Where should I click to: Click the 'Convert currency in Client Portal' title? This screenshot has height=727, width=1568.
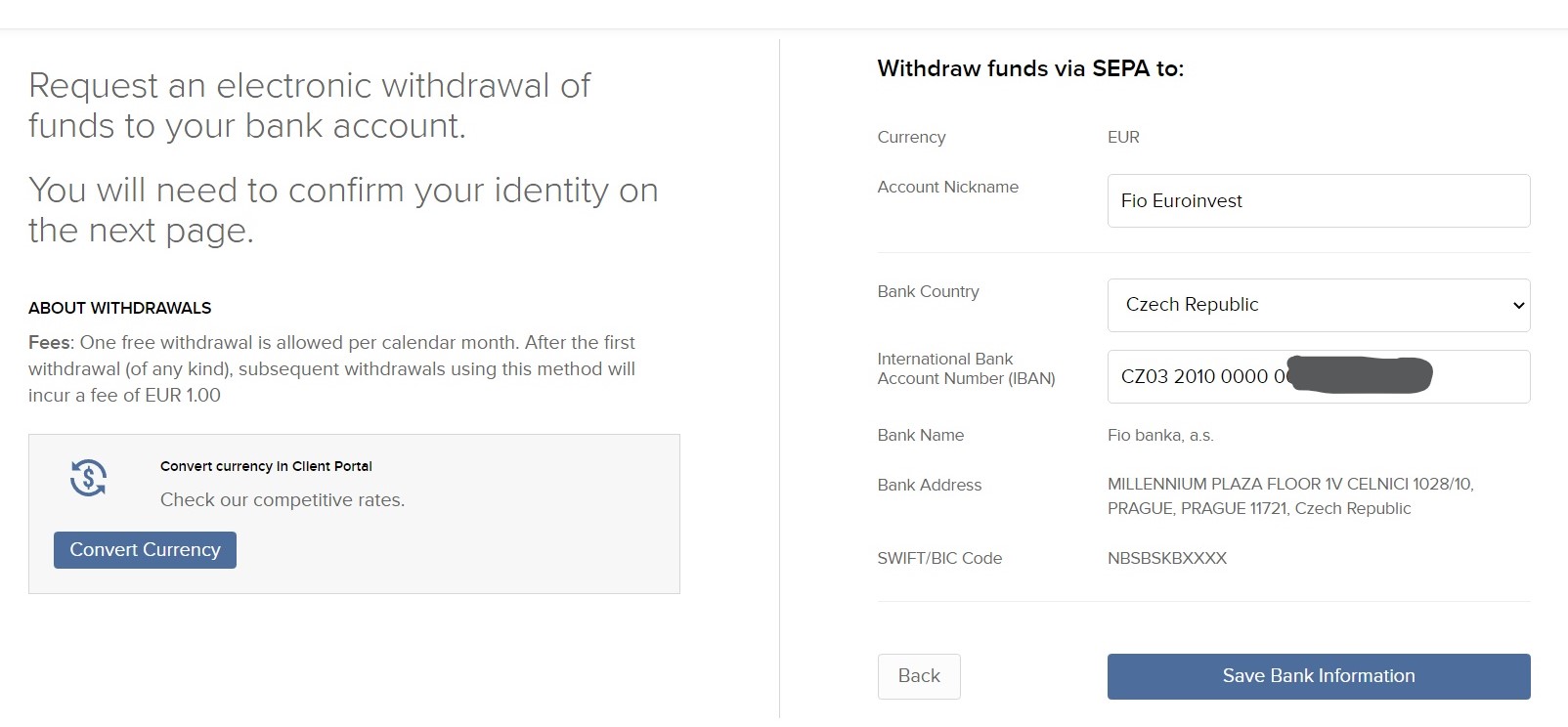point(266,466)
